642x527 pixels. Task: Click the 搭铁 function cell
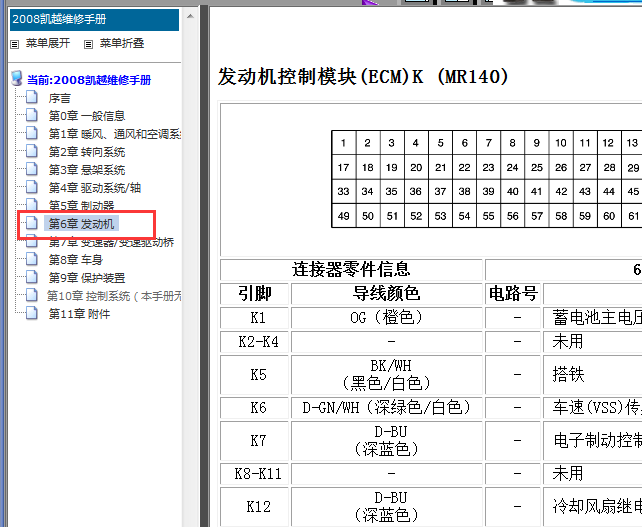pos(592,375)
